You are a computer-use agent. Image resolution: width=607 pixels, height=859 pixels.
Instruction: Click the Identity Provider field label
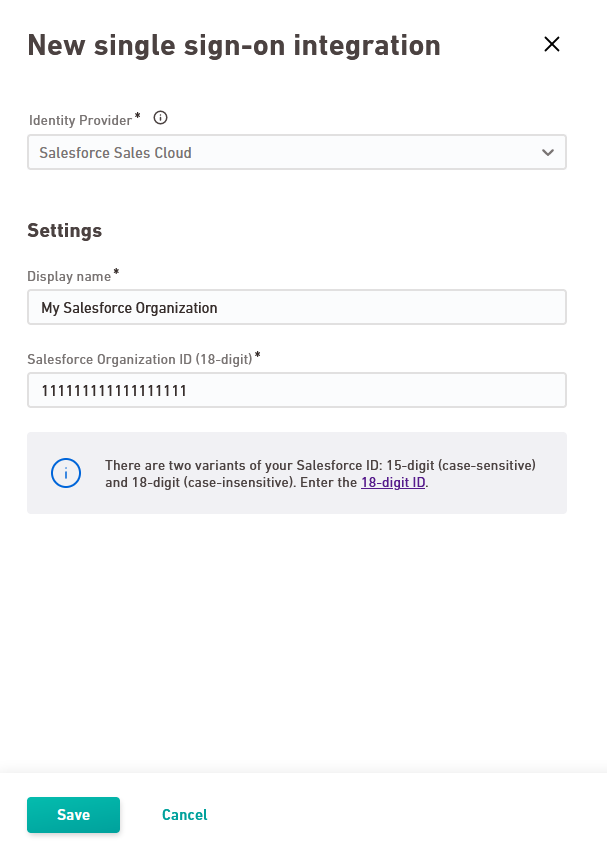pyautogui.click(x=81, y=121)
